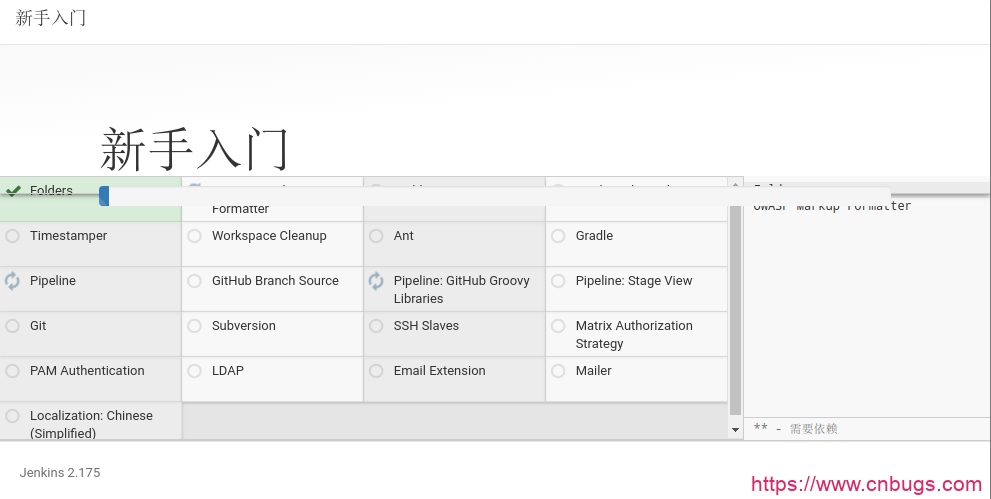Click the pending circle beside Git
The image size is (991, 499).
pos(12,326)
